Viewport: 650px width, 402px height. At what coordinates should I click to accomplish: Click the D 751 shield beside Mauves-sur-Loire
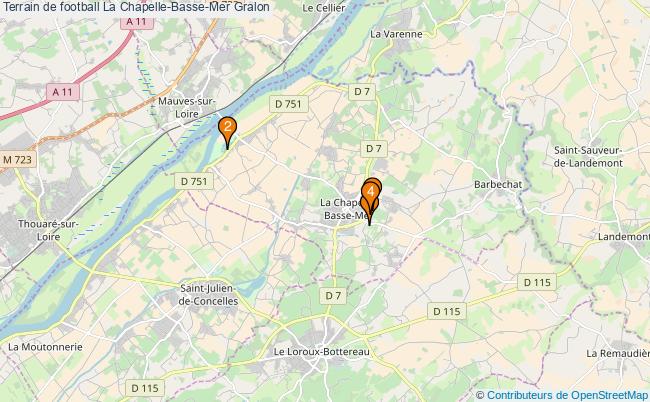[289, 104]
